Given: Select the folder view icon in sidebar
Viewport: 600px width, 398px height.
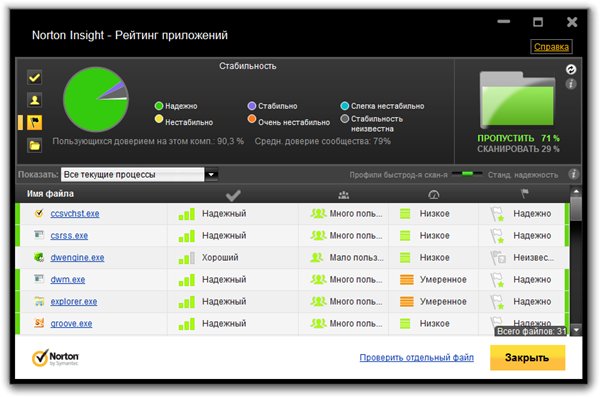Looking at the screenshot, I should 34,145.
